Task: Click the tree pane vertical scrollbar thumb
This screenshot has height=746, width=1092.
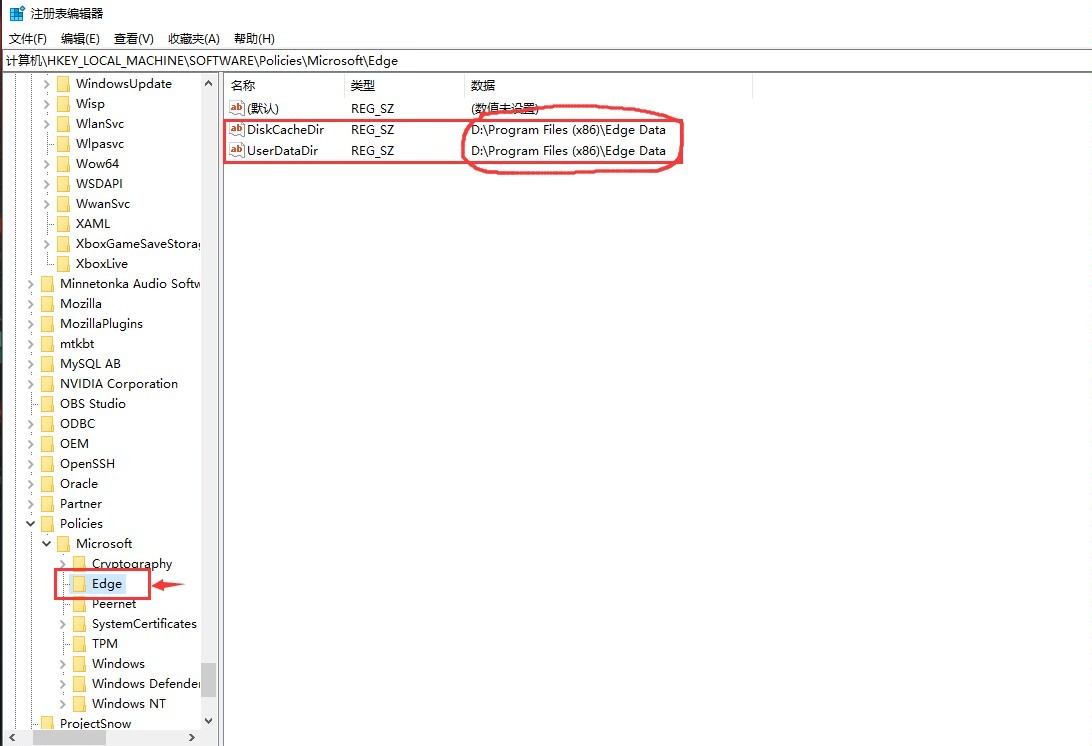Action: [208, 679]
